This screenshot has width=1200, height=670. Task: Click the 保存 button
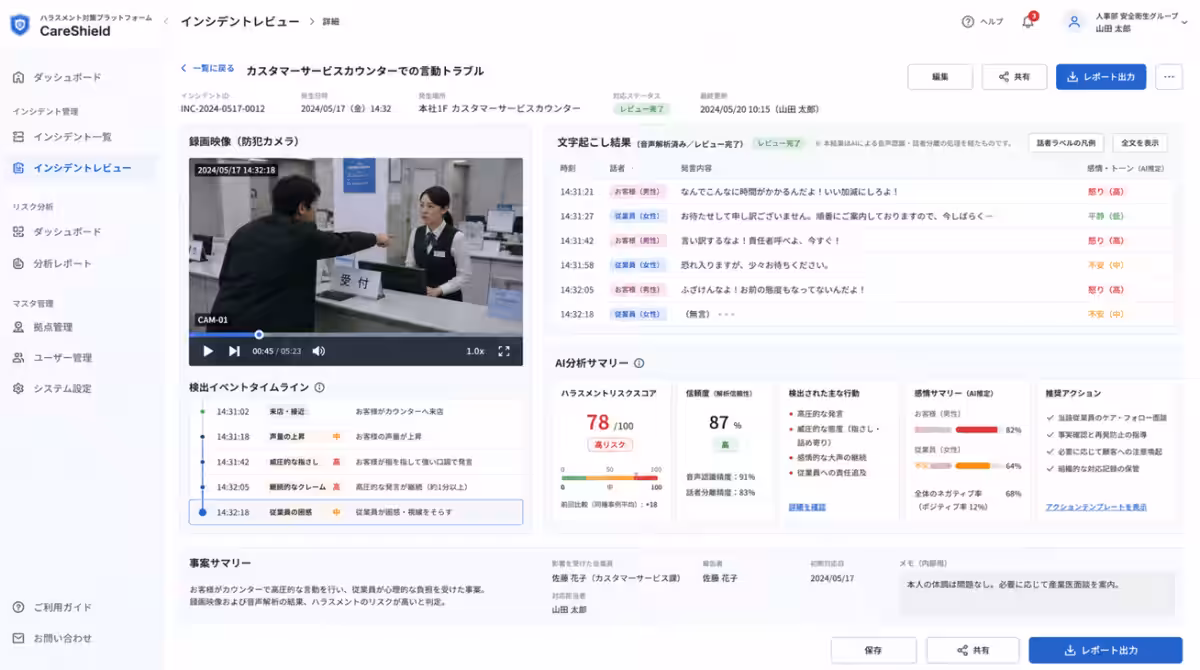click(873, 650)
